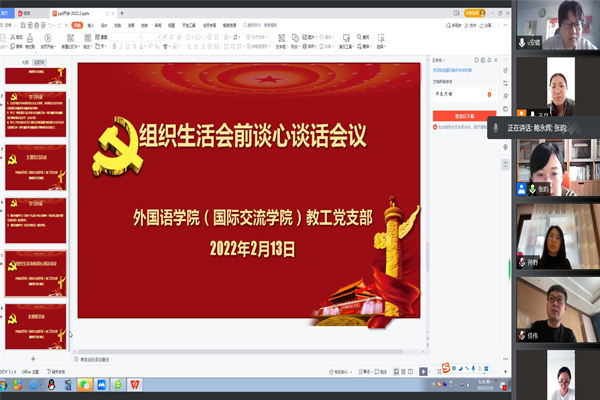Expand the bullets list dropdown
The height and width of the screenshot is (400, 600).
click(192, 37)
